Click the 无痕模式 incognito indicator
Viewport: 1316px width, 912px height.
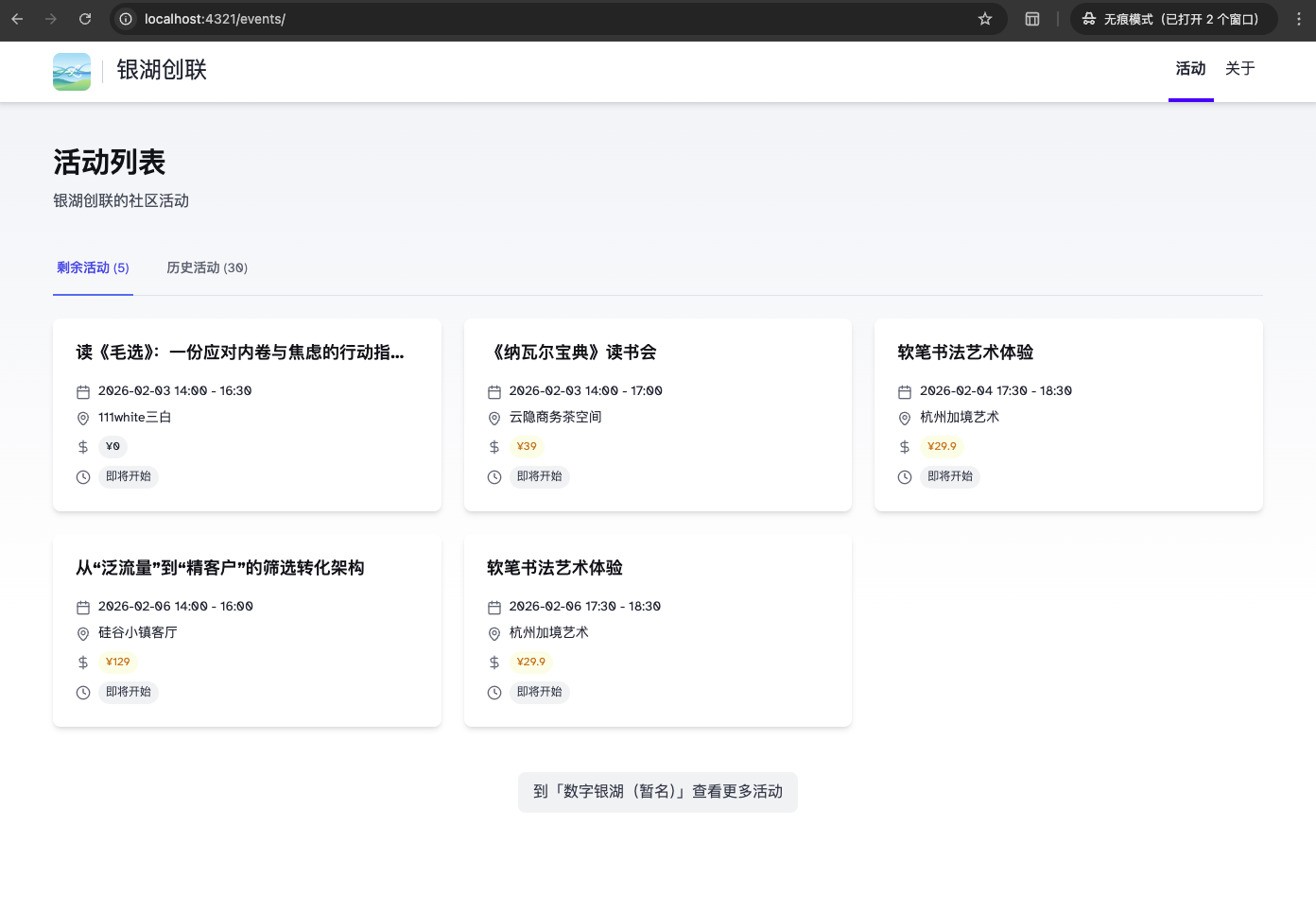(x=1172, y=19)
